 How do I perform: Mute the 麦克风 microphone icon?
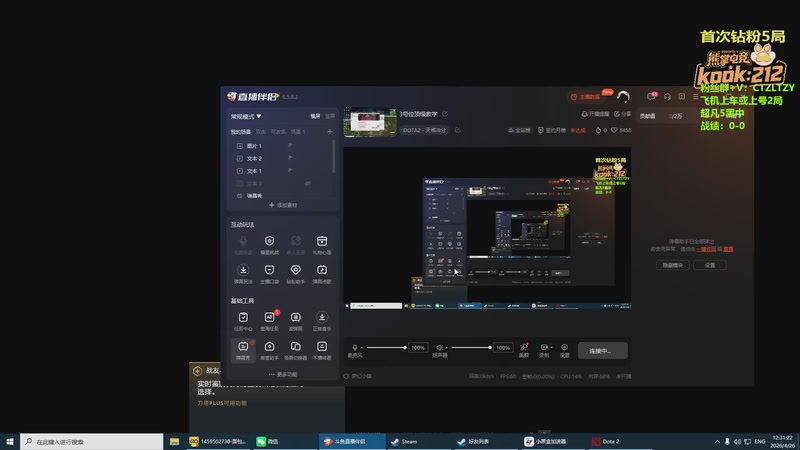click(x=355, y=347)
